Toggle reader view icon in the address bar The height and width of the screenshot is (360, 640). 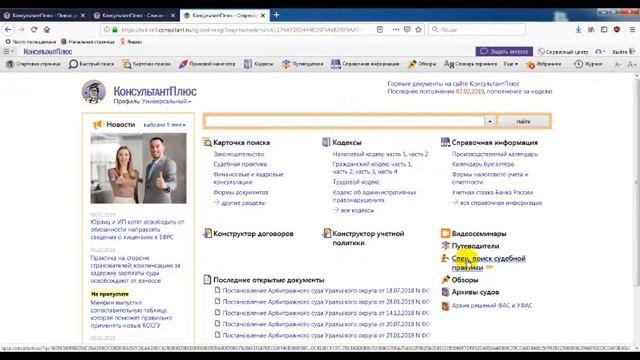380,29
